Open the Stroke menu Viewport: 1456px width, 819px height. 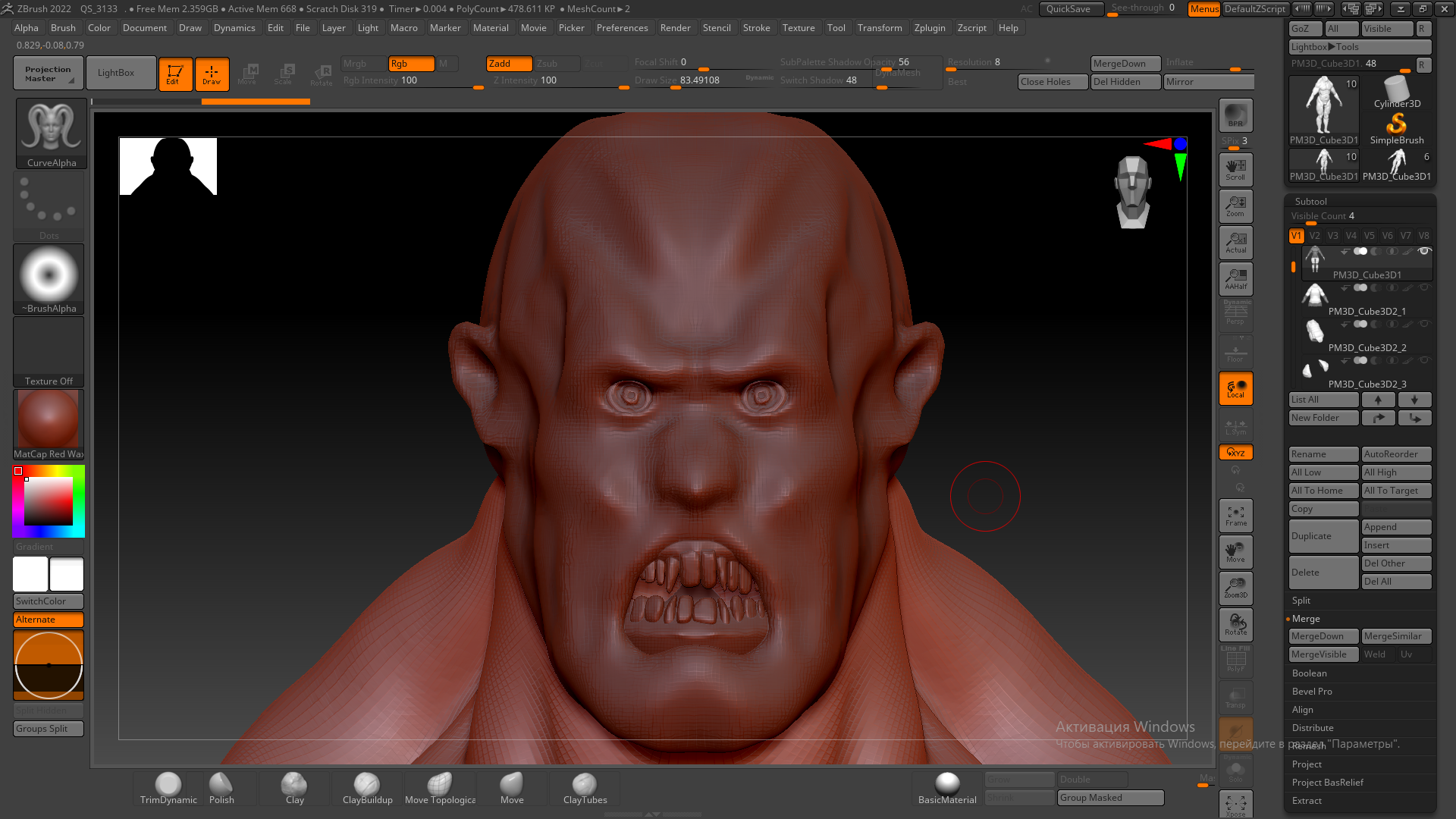click(x=756, y=28)
